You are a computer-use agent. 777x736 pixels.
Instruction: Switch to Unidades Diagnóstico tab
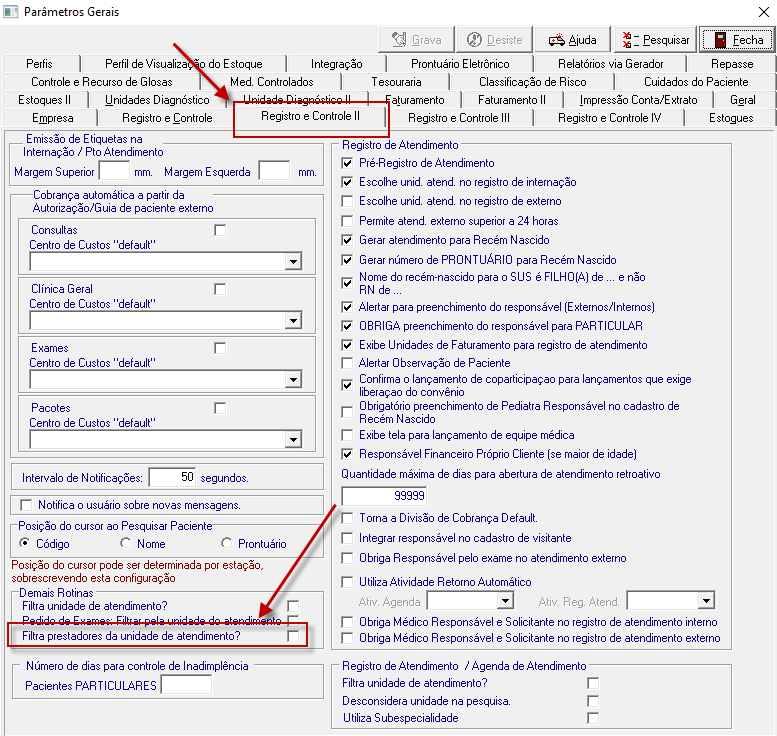(x=157, y=100)
